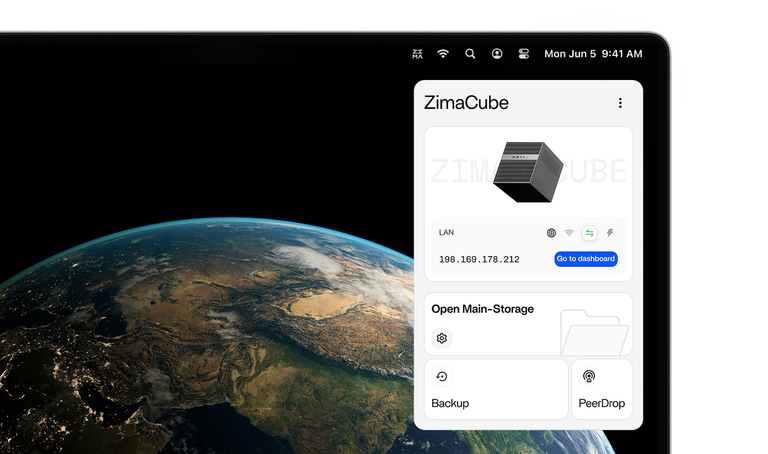Image resolution: width=768 pixels, height=454 pixels.
Task: Select the Thunderbolt lightning connection icon
Action: pos(610,233)
